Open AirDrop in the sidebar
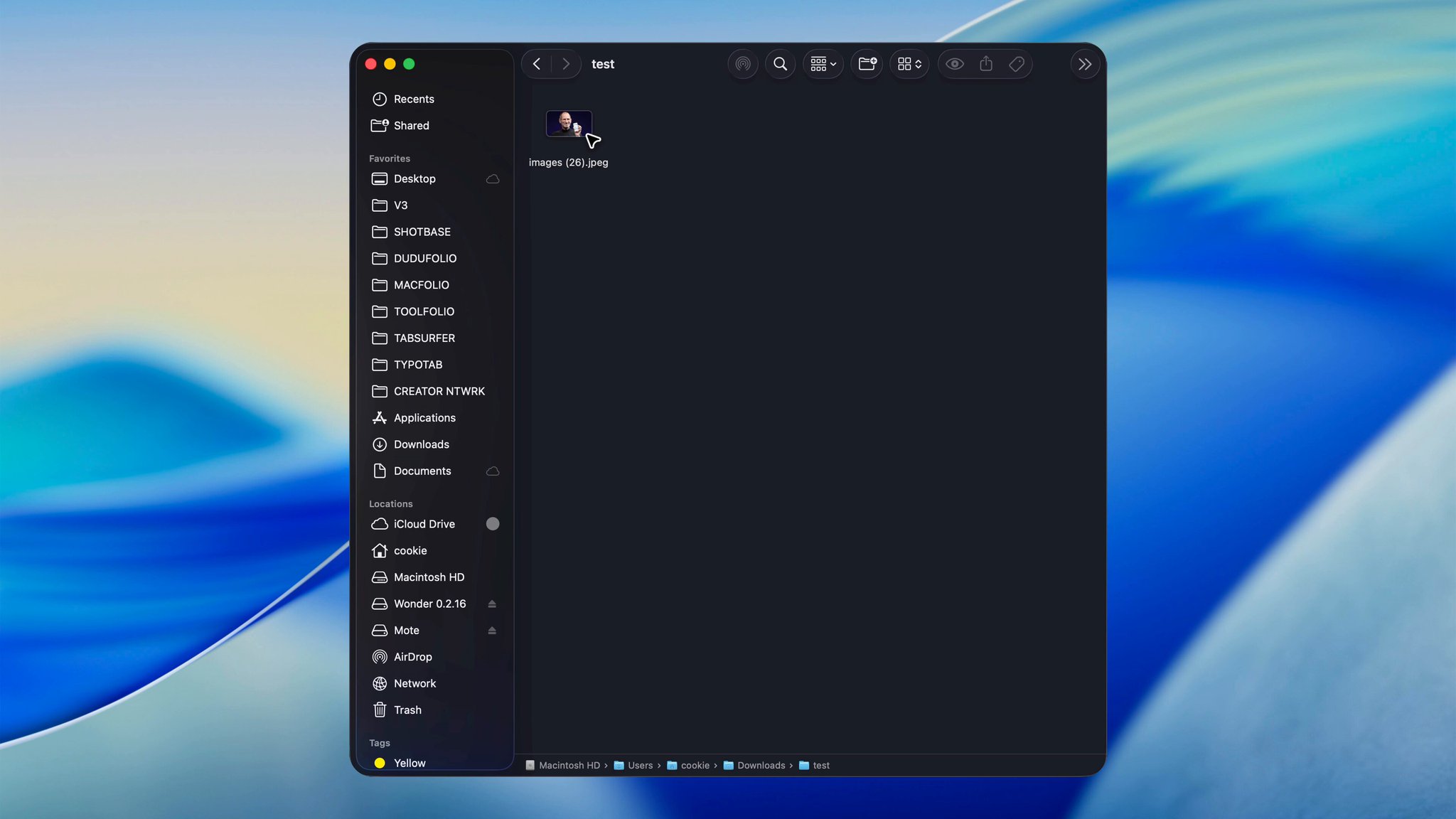 (435, 657)
